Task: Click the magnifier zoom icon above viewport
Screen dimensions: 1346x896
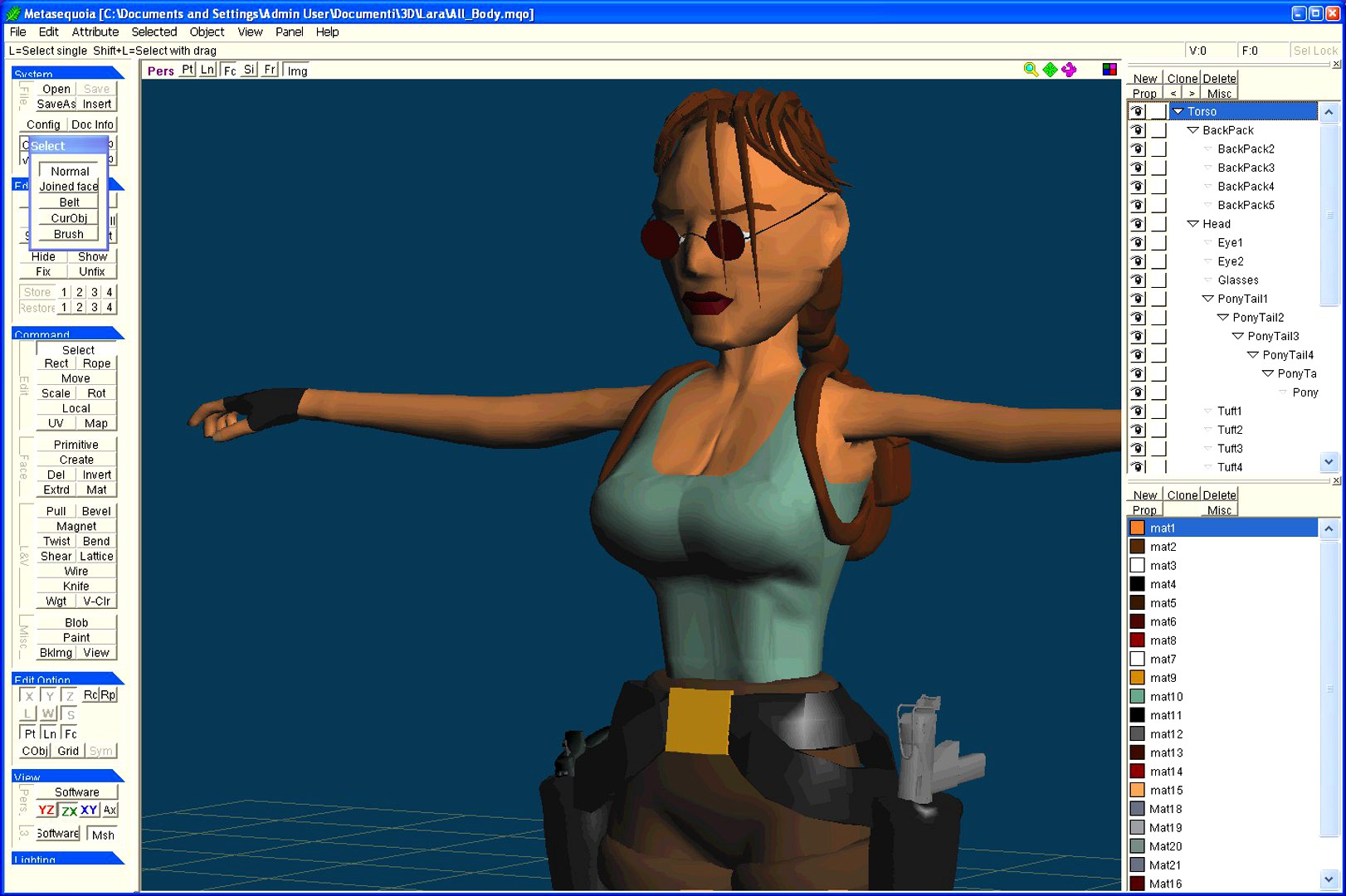Action: click(1031, 70)
